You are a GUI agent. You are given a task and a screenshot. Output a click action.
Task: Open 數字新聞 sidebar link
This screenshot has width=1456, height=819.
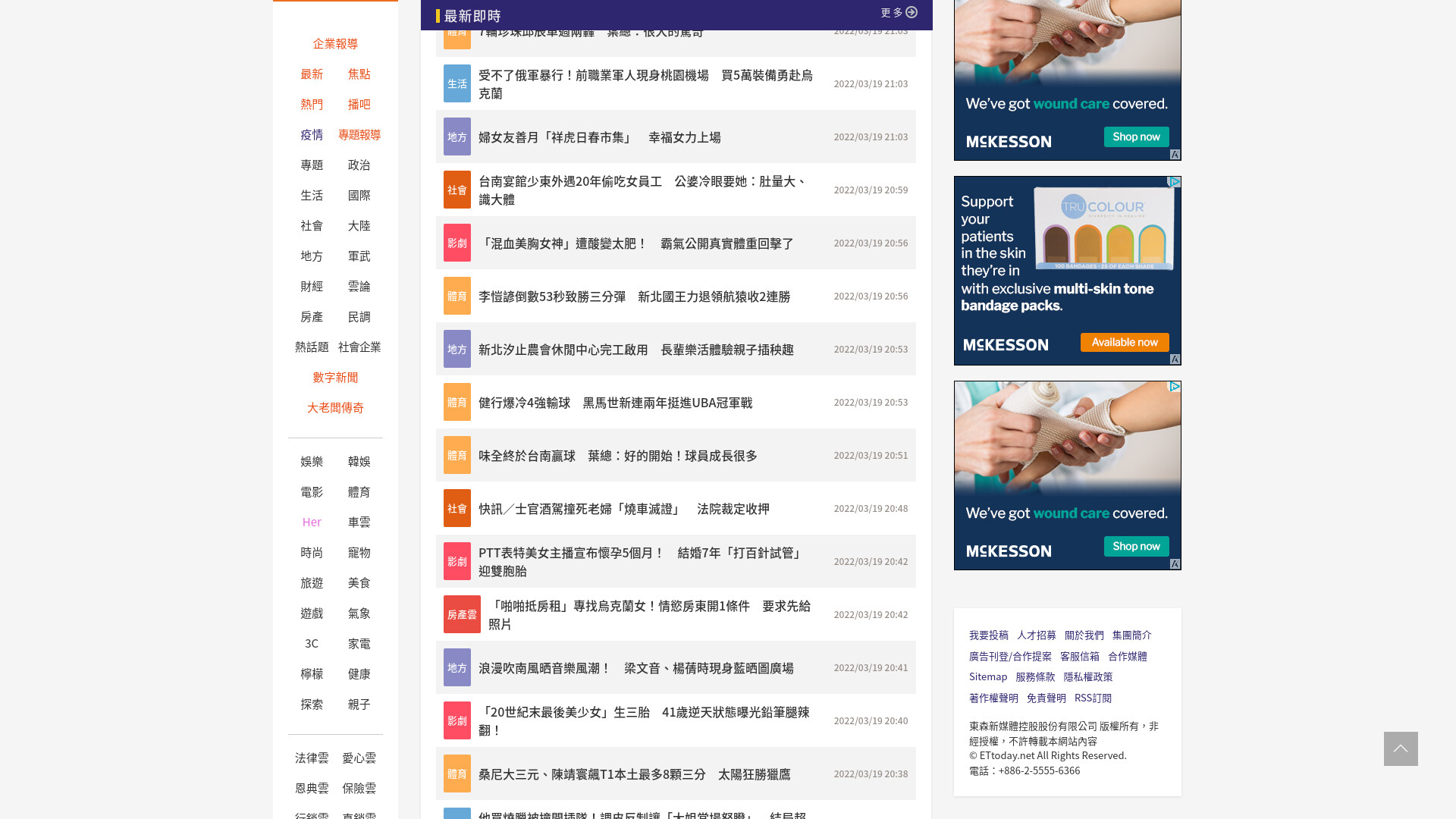(x=335, y=377)
